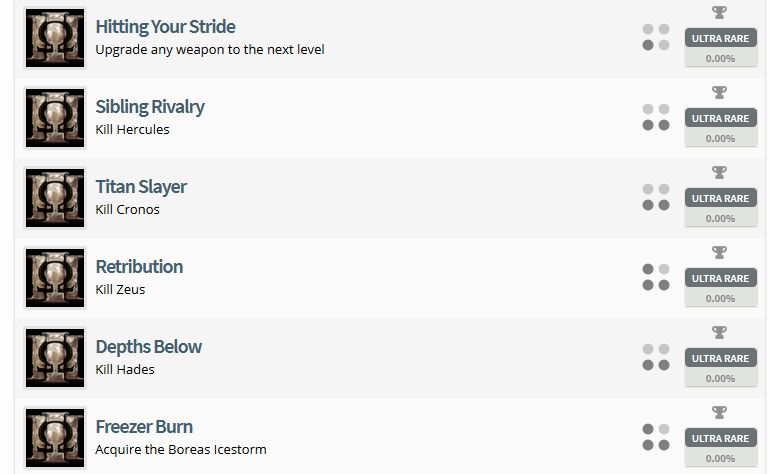The image size is (770, 474).
Task: Click the Hitting Your Stride trophy image
Action: (x=55, y=38)
